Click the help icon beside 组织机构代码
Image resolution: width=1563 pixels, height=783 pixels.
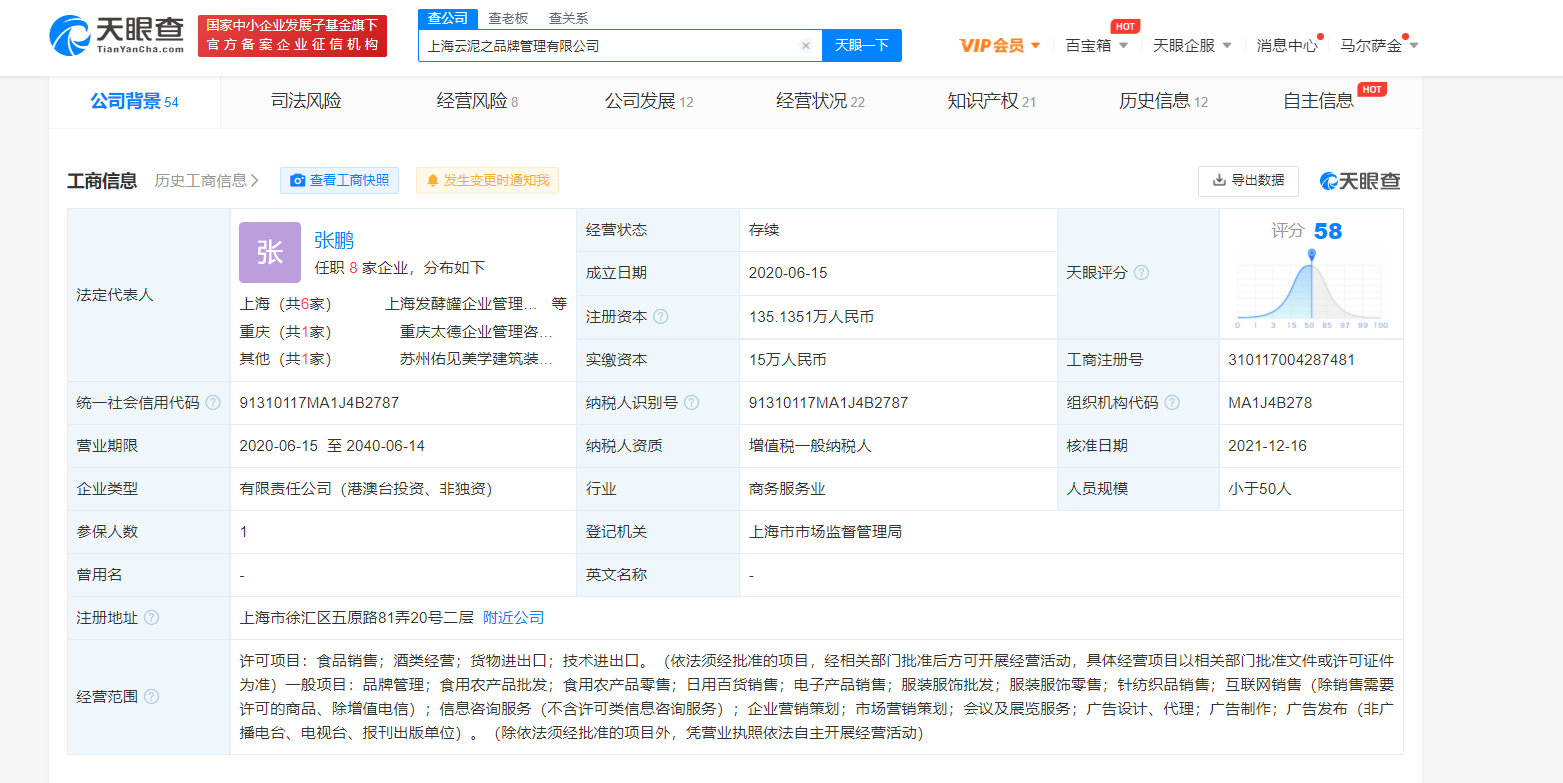[x=1172, y=403]
